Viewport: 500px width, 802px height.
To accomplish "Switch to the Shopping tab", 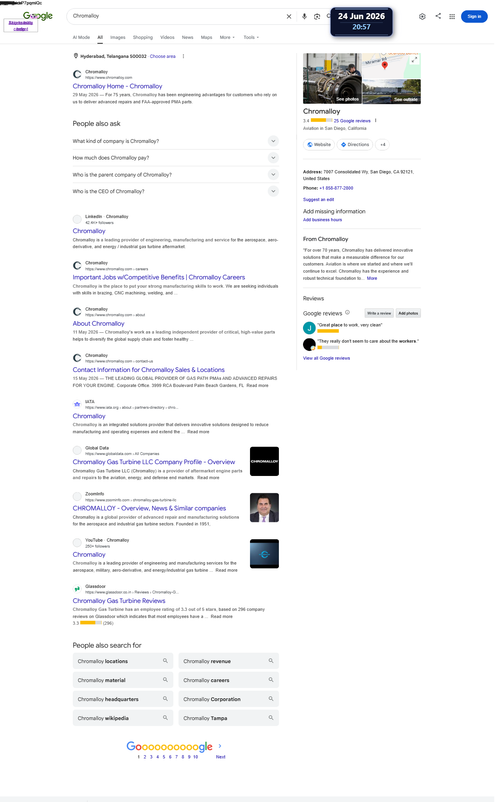I will (x=143, y=37).
